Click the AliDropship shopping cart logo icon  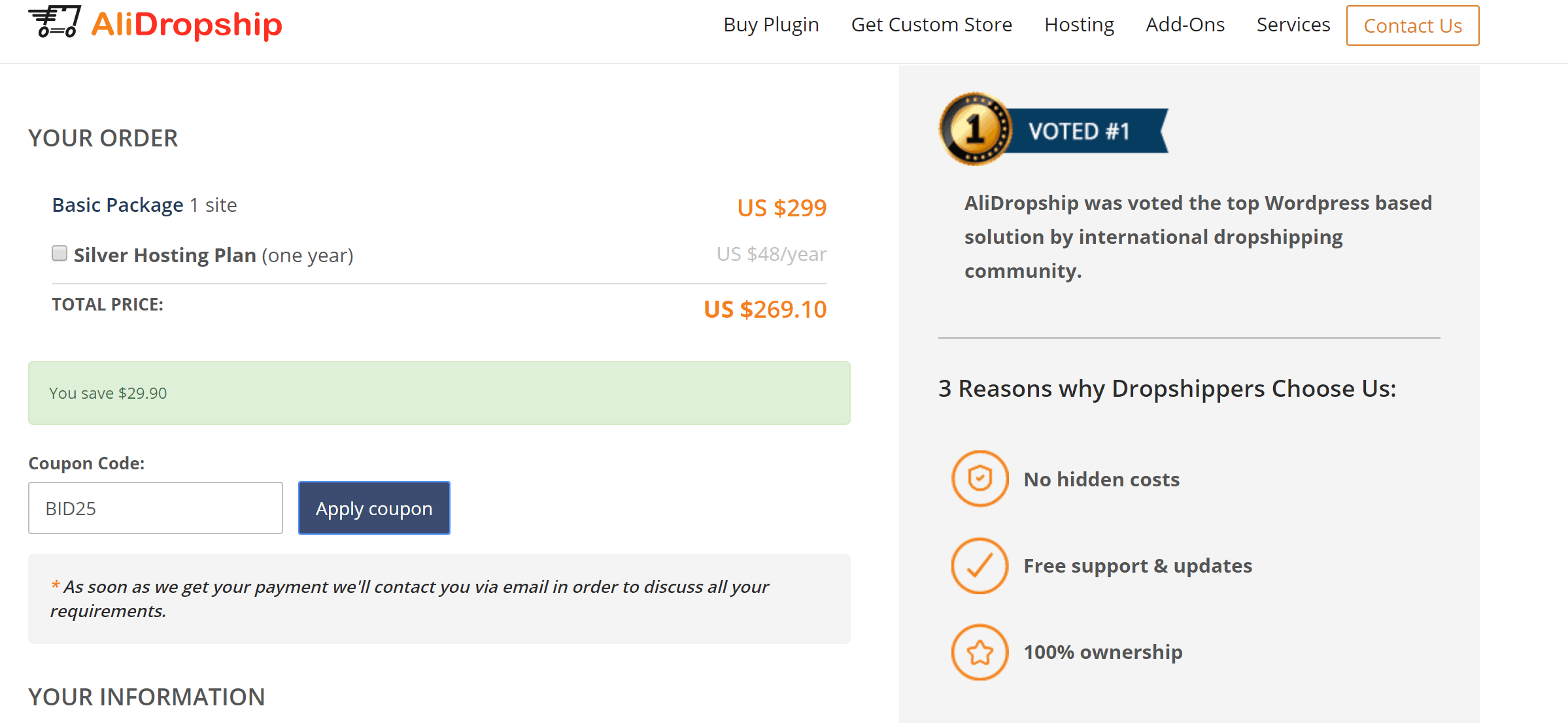[55, 22]
